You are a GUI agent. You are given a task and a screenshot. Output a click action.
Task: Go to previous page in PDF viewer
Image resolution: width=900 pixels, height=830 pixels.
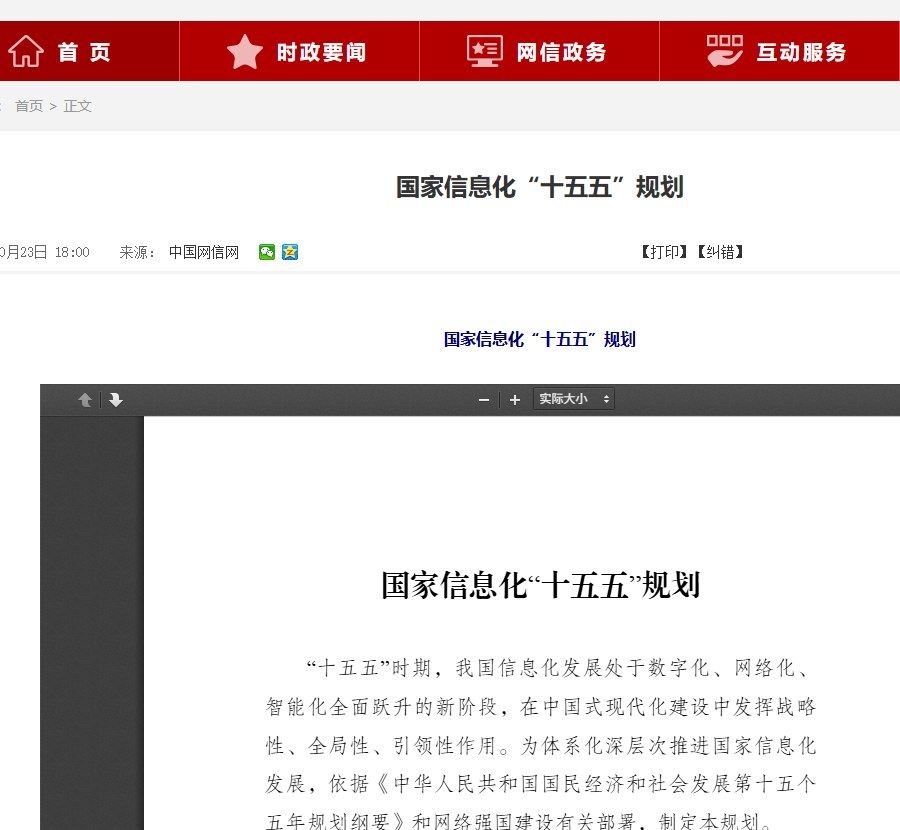(85, 400)
